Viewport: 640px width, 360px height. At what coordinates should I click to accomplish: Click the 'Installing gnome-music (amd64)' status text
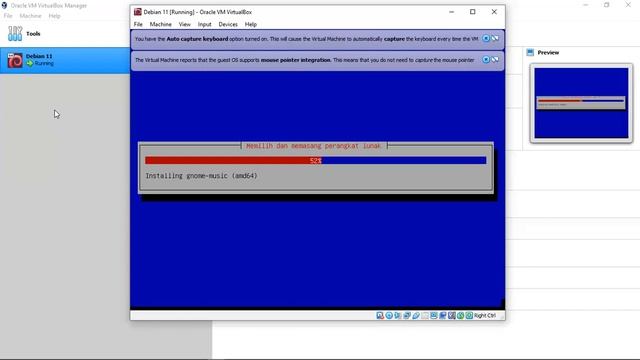(x=201, y=176)
